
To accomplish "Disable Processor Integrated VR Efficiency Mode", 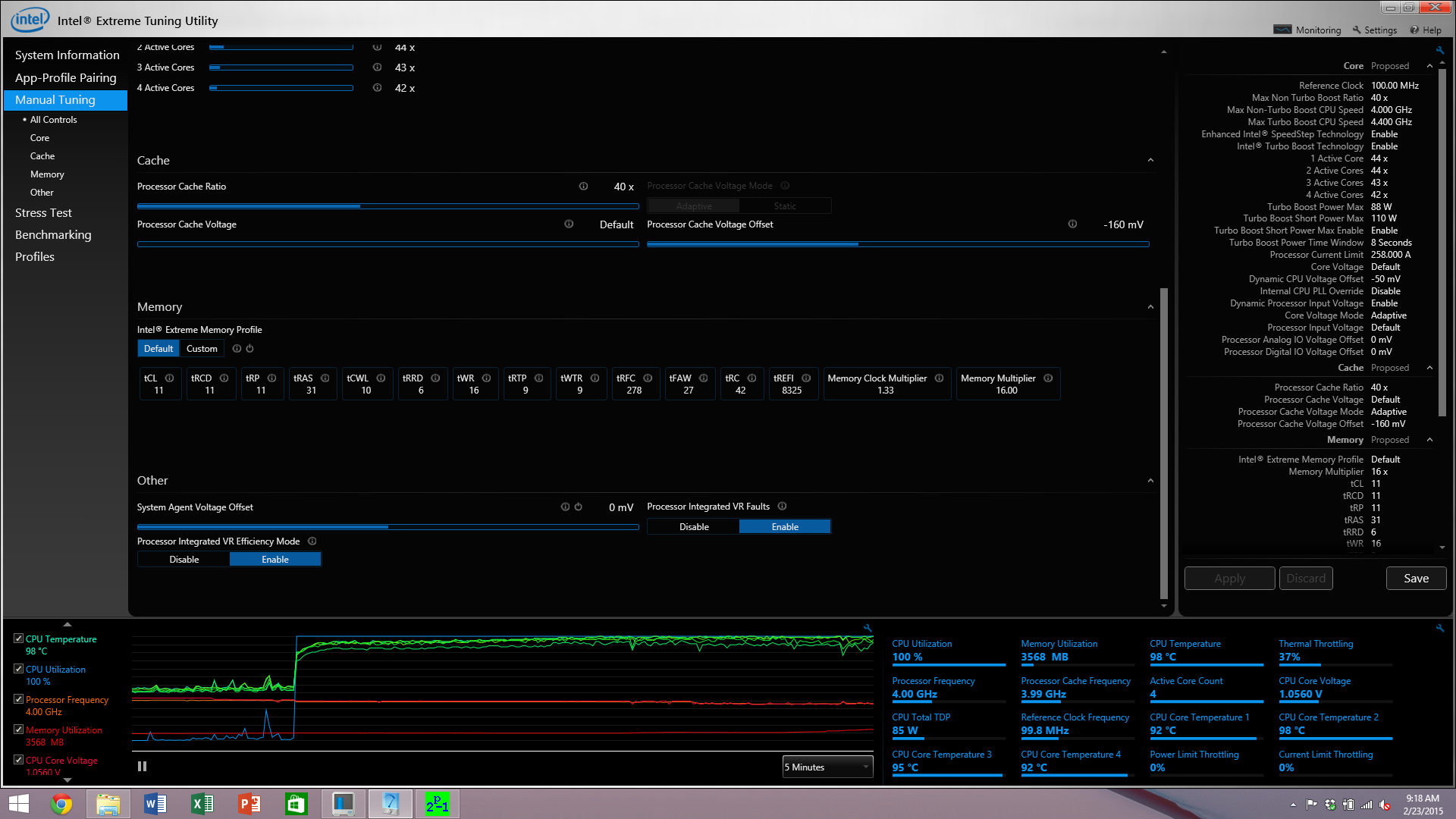I will point(184,560).
